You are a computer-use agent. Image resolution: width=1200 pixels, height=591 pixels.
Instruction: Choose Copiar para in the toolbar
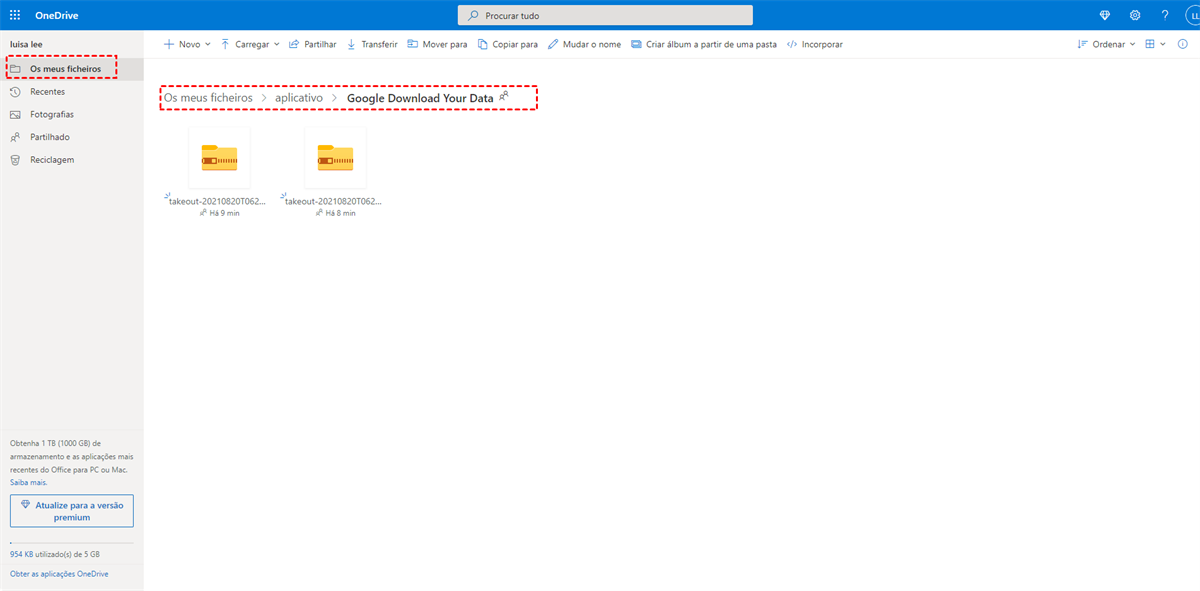[x=507, y=44]
